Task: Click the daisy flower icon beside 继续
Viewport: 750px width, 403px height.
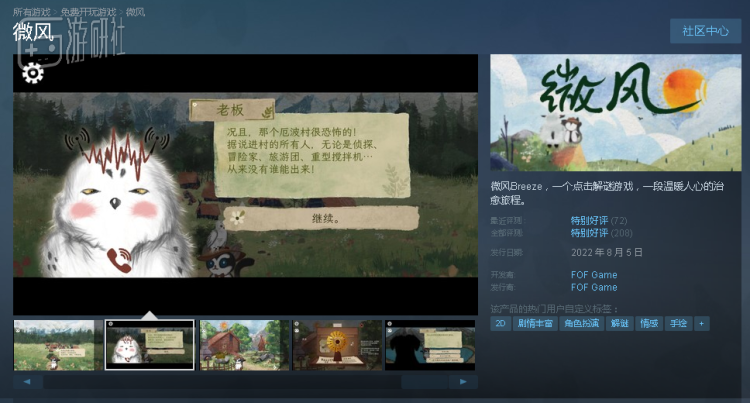Action: [237, 218]
